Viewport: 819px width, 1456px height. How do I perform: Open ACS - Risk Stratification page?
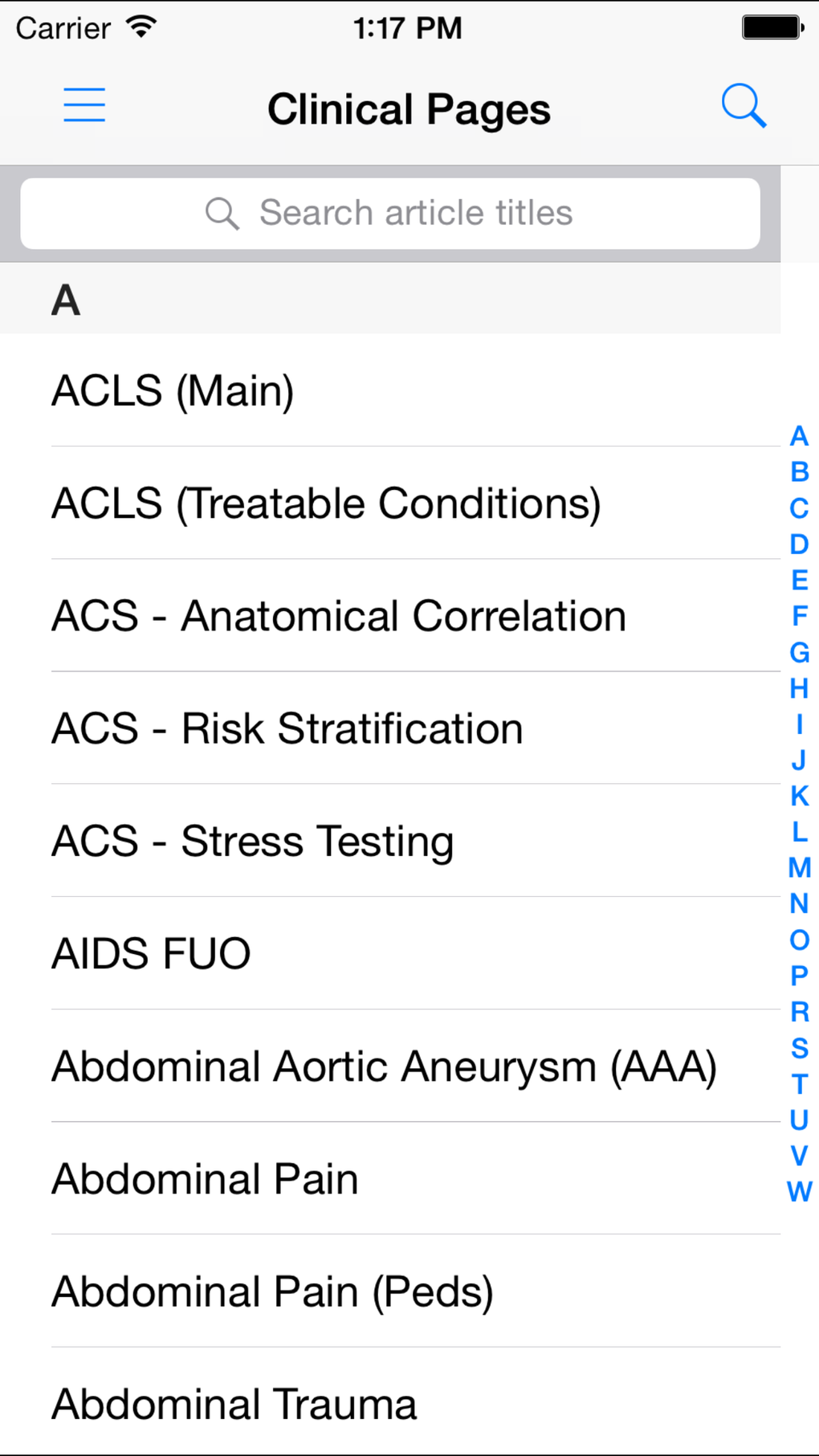287,728
